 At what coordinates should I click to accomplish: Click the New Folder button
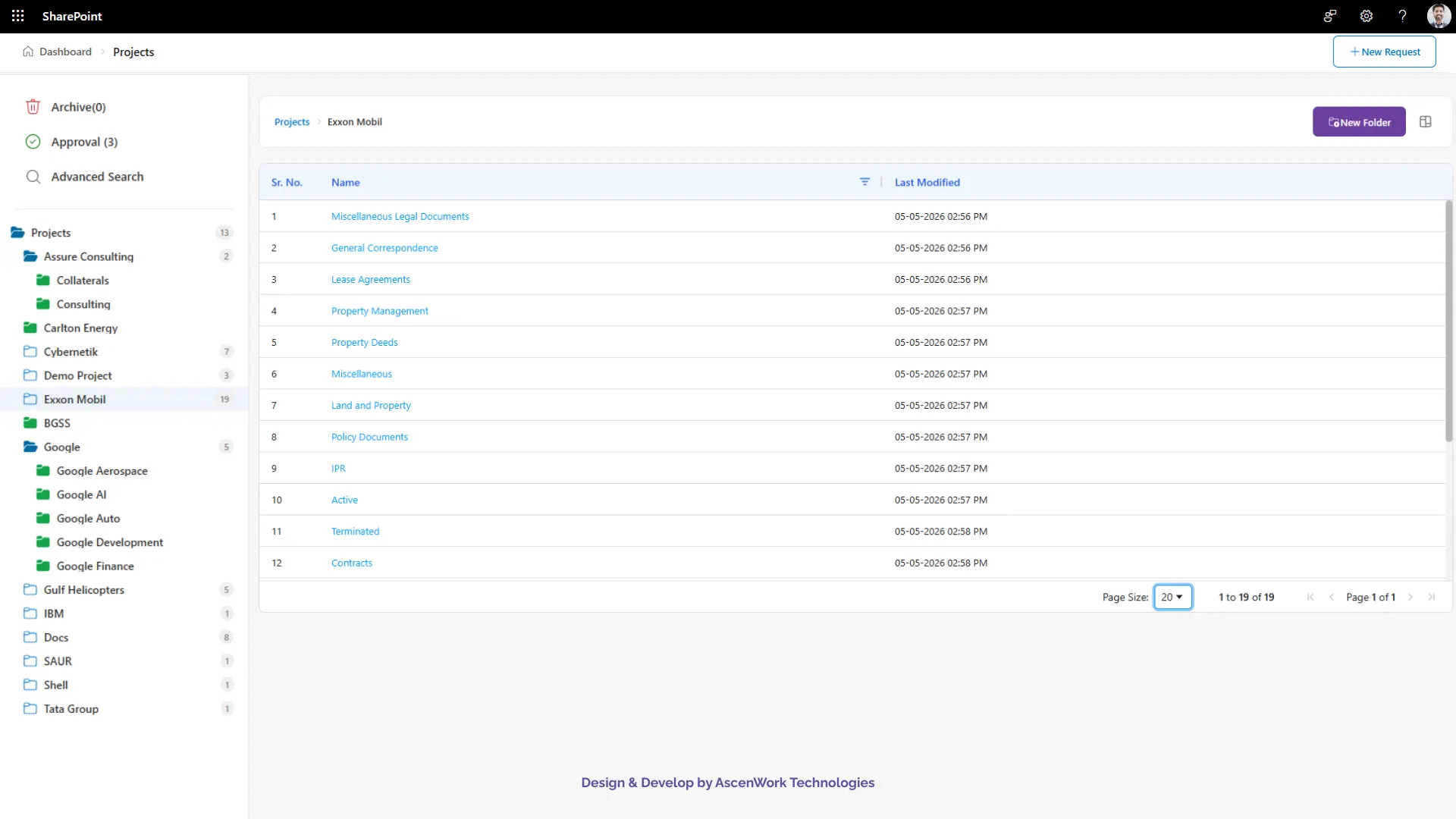[x=1359, y=121]
